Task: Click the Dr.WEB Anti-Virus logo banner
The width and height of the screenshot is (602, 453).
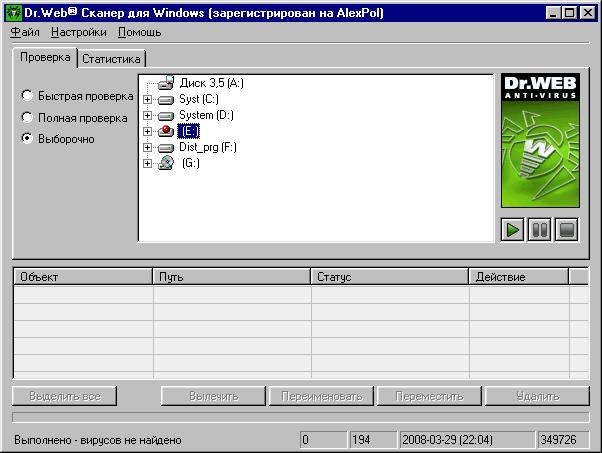Action: [x=540, y=141]
